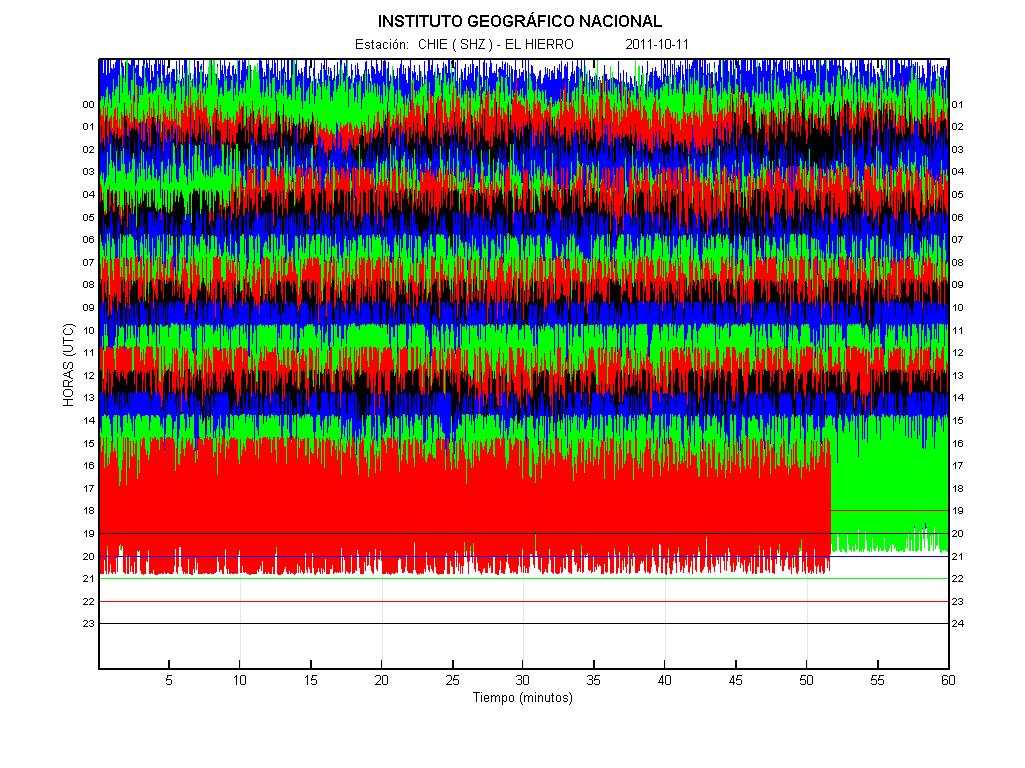Click hour label 00 on left axis
1025x768 pixels.
(88, 105)
